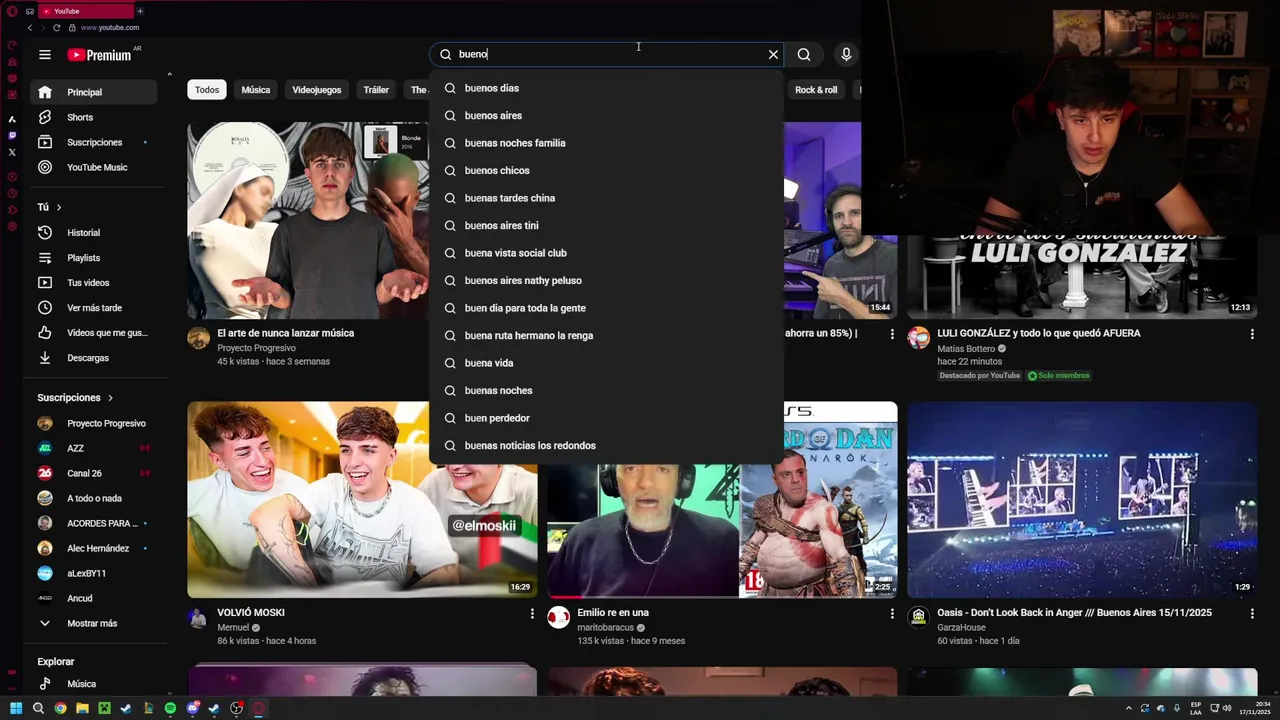The width and height of the screenshot is (1280, 720).
Task: Open the AZZ subscription channel
Action: click(x=94, y=448)
